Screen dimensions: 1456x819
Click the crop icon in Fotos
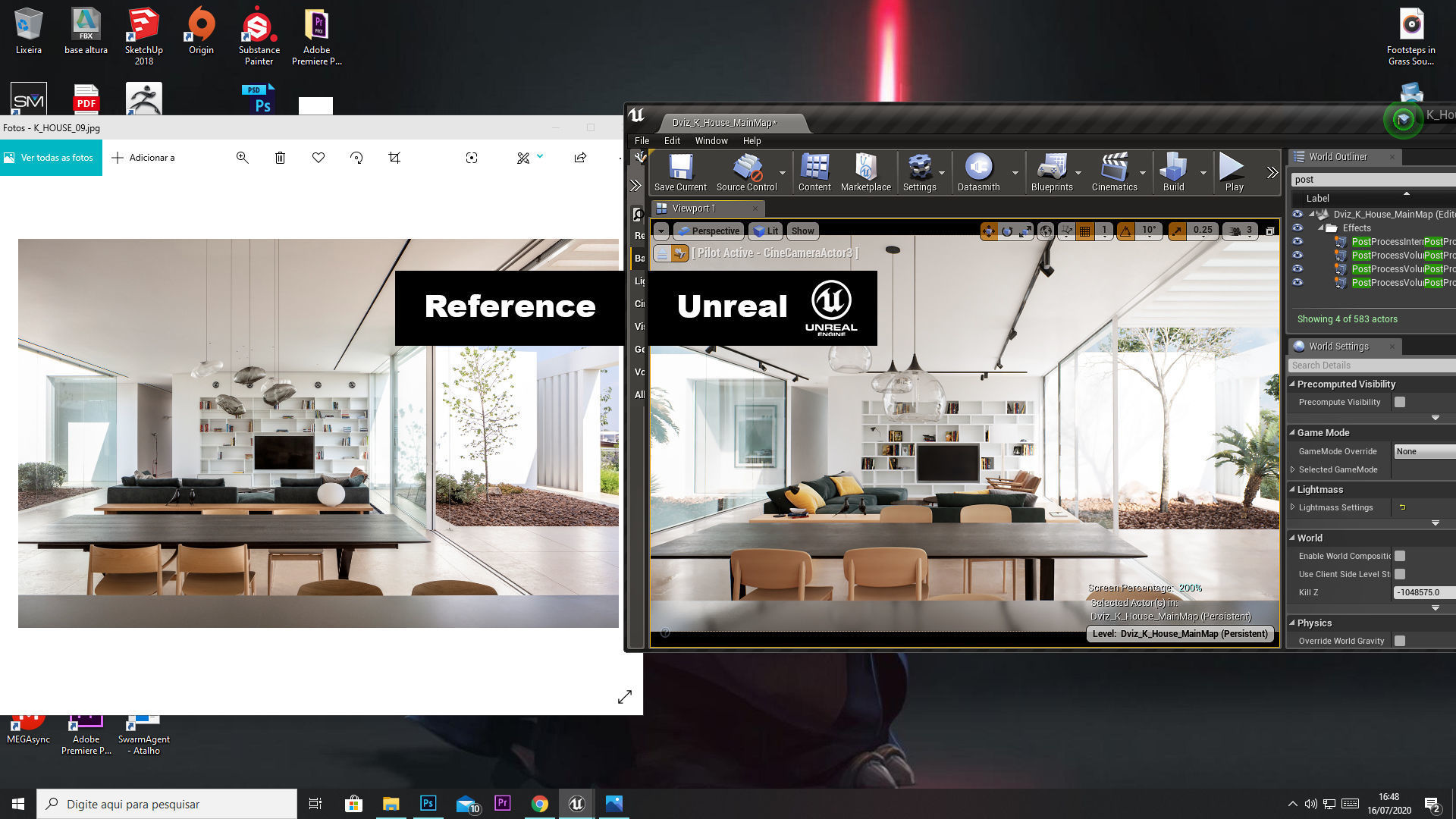394,158
